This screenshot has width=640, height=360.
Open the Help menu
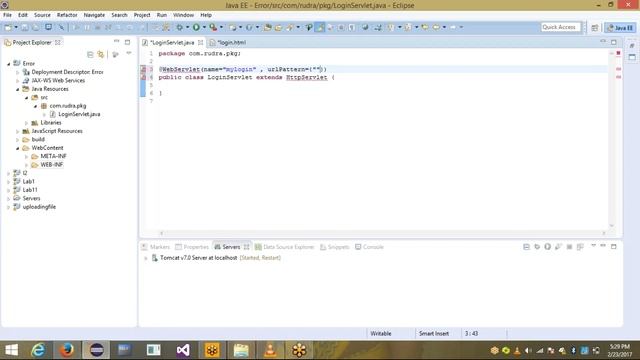206,15
